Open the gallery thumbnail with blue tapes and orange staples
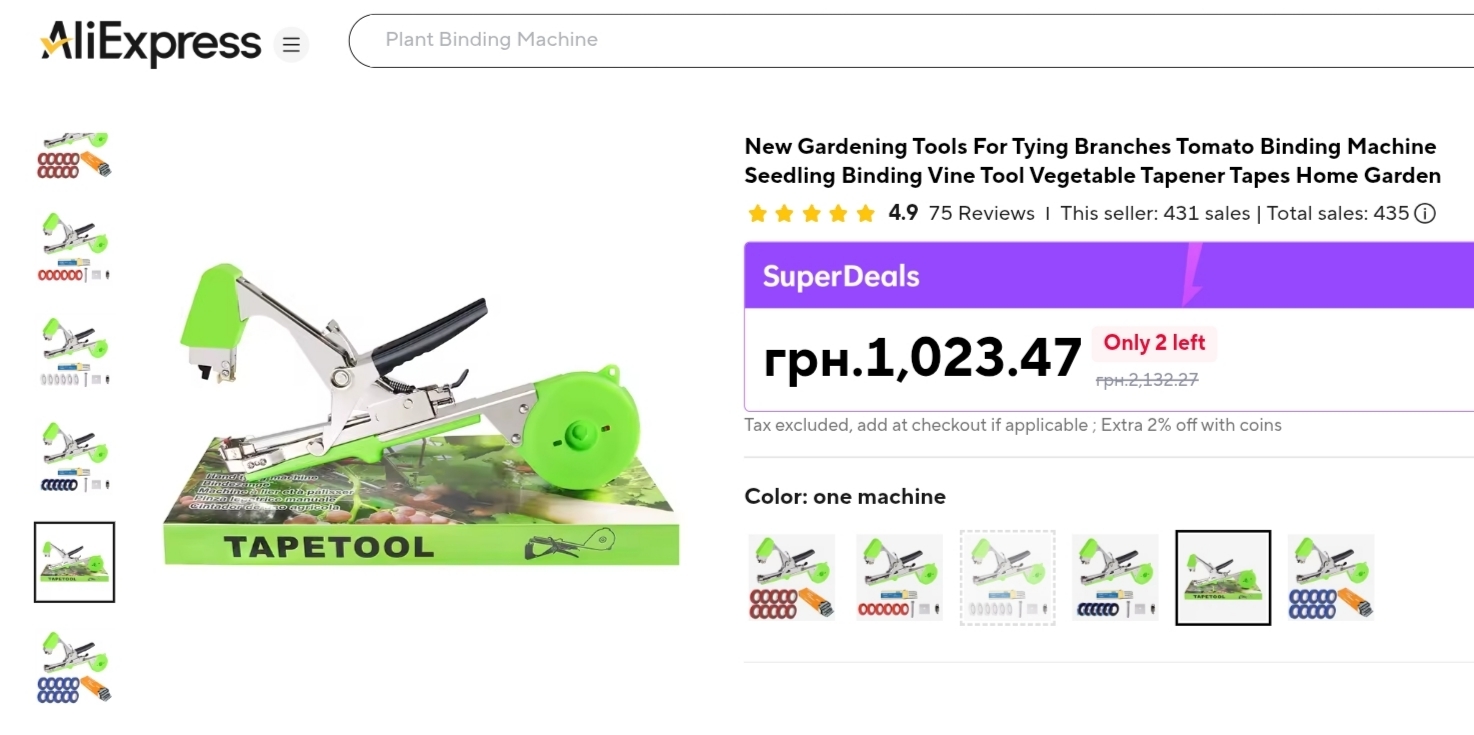Screen dimensions: 1474x735 tap(75, 666)
